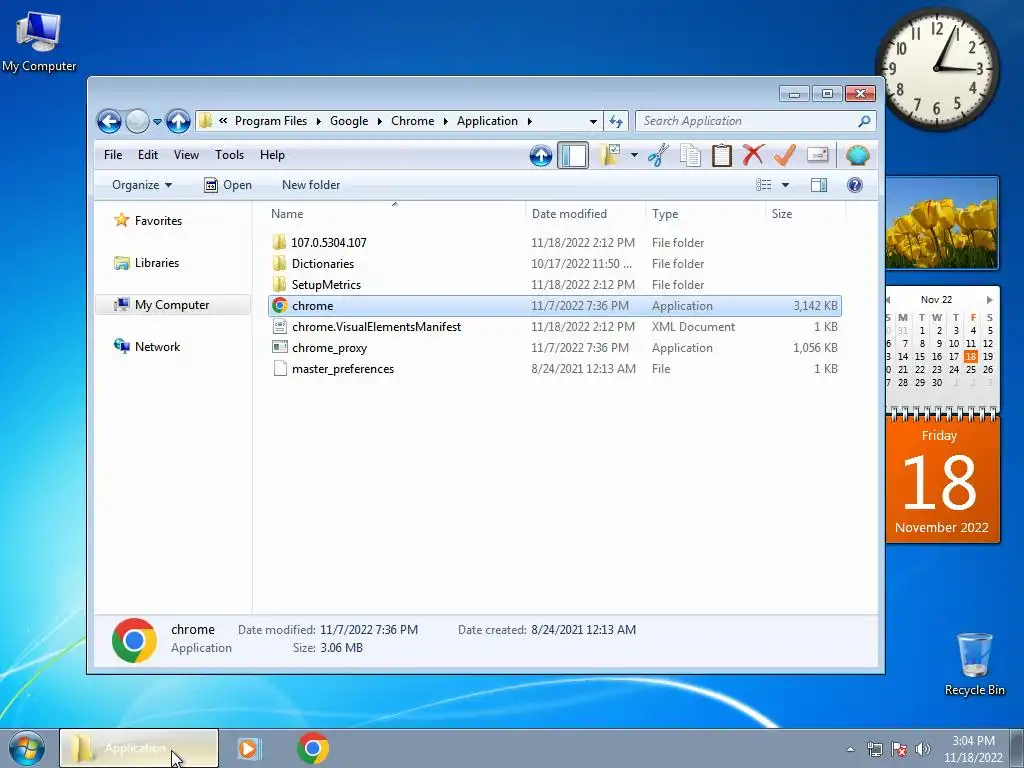Paste using the clipboard icon
This screenshot has width=1024, height=768.
click(722, 155)
